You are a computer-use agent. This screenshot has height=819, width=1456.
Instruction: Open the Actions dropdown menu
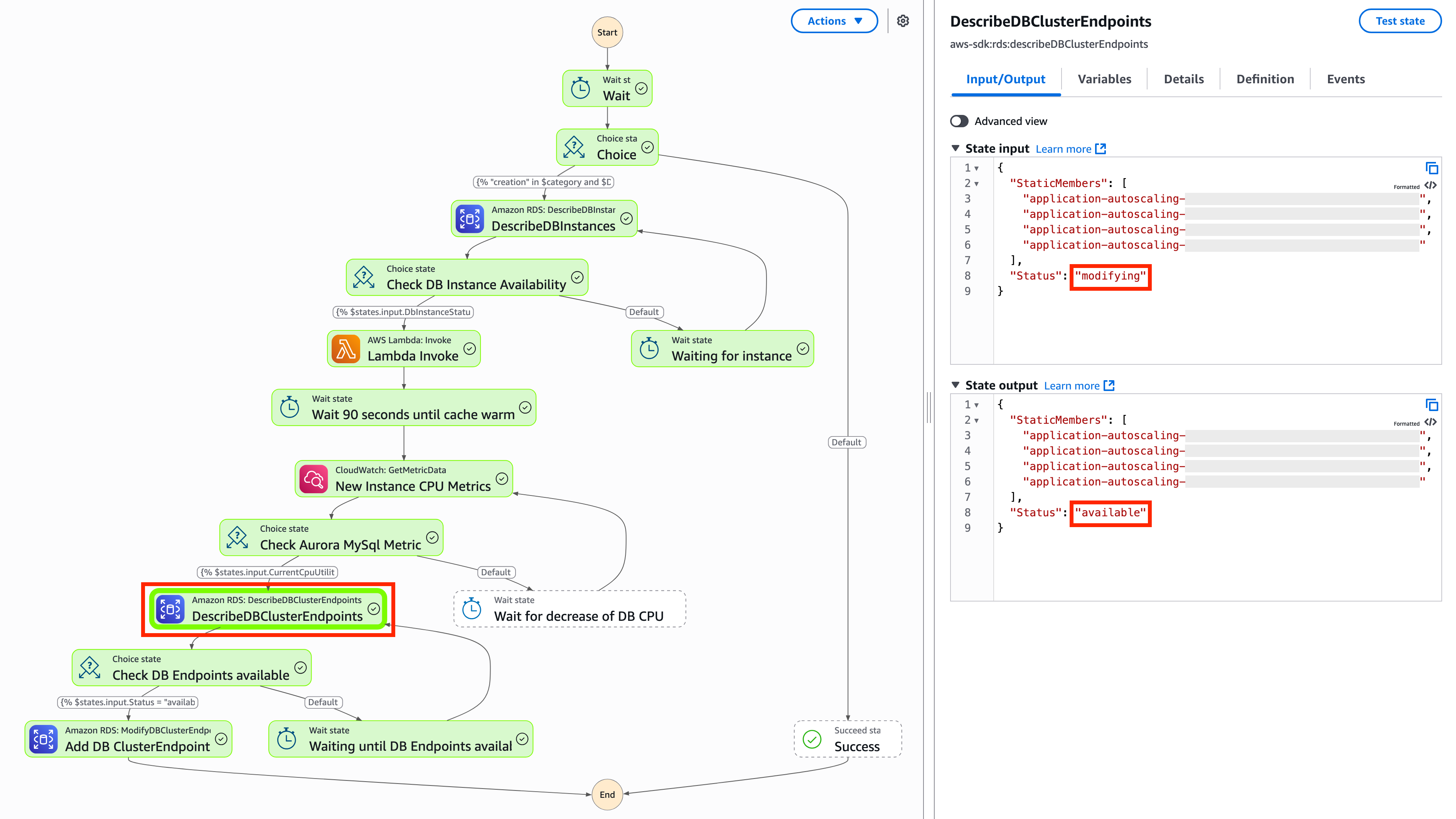tap(834, 21)
